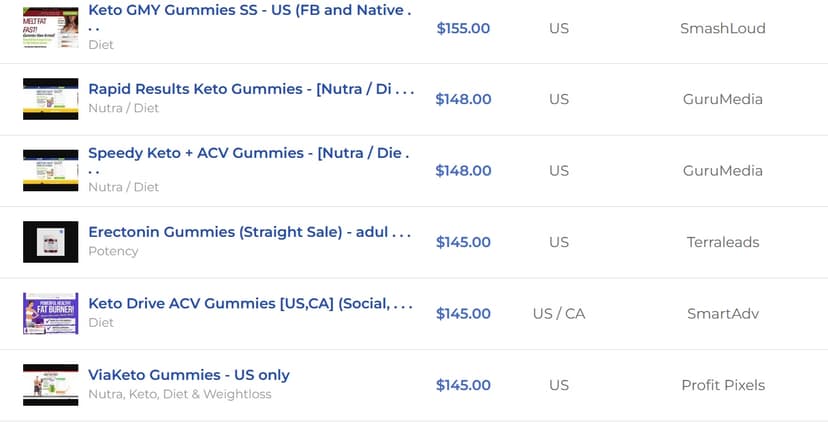Select the SmashLoud network name

tap(722, 28)
